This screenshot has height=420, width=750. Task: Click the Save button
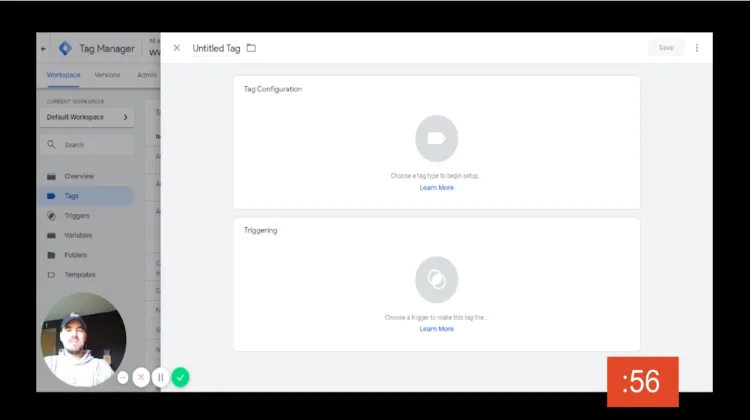(666, 48)
